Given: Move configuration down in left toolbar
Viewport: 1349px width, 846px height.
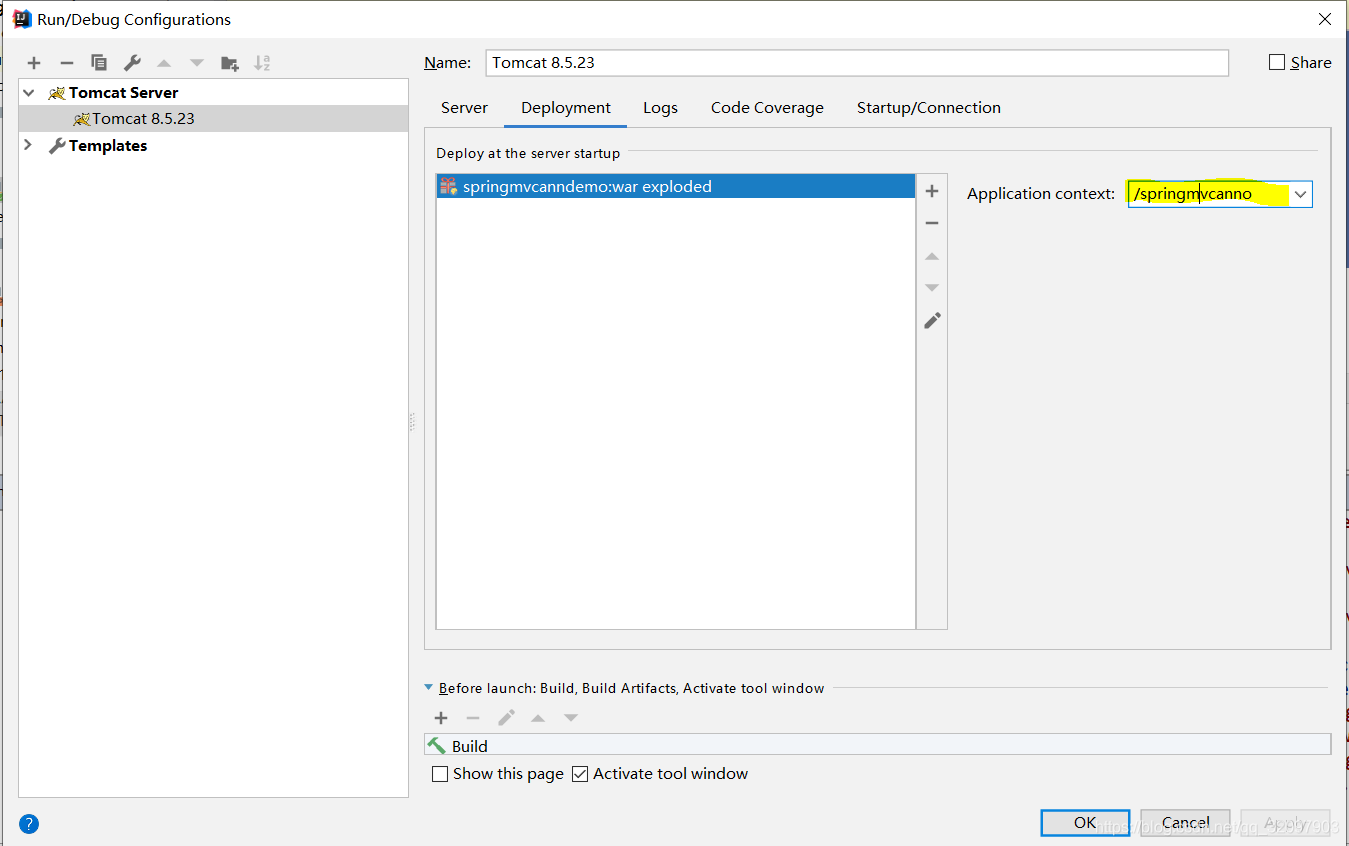Looking at the screenshot, I should click(197, 63).
